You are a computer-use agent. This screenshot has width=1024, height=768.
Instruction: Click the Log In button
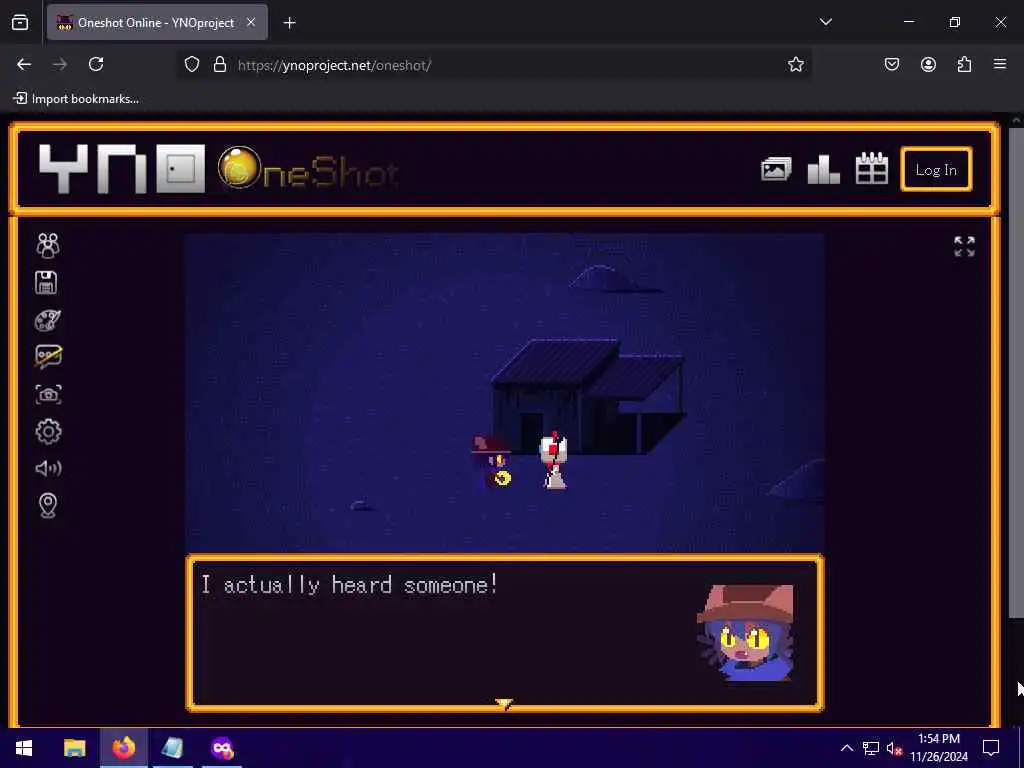[x=936, y=170]
